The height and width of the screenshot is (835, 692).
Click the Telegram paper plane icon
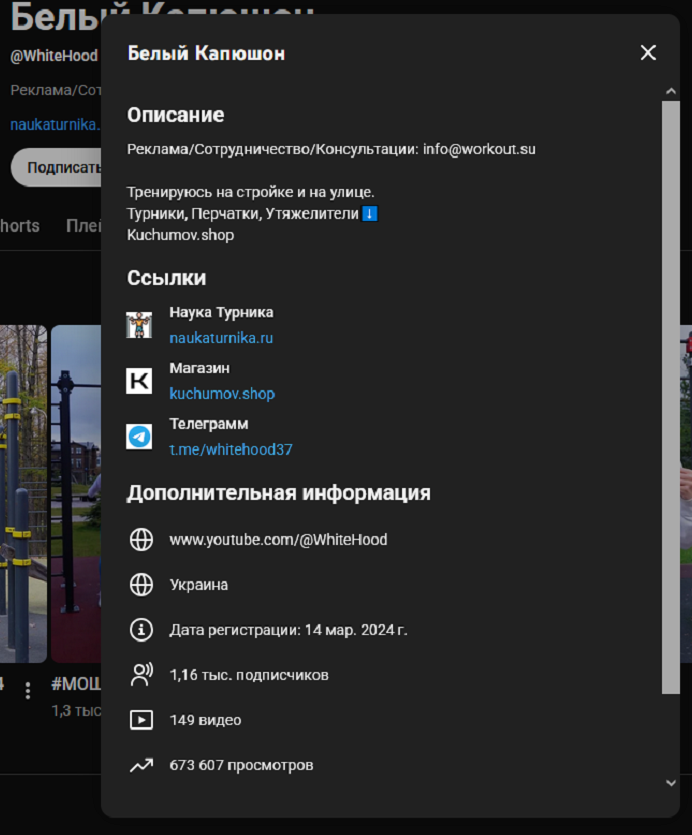coord(139,437)
